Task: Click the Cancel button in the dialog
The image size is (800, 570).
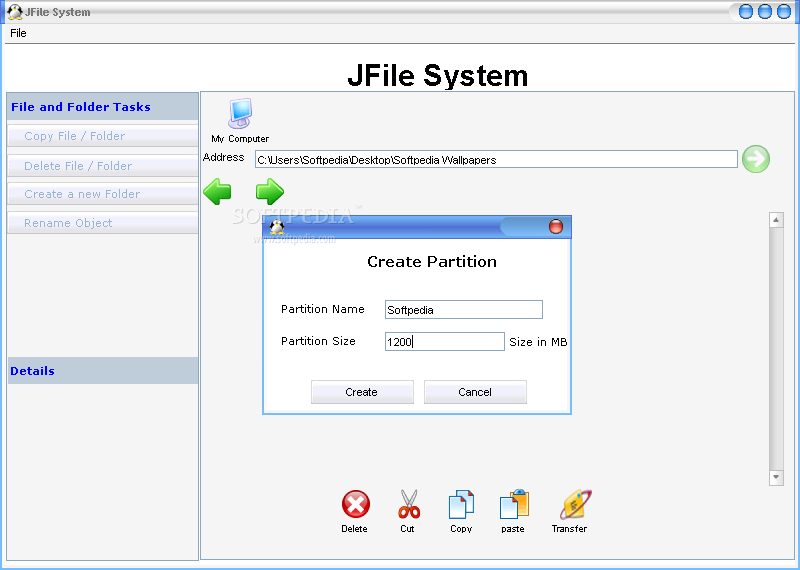Action: coord(475,392)
